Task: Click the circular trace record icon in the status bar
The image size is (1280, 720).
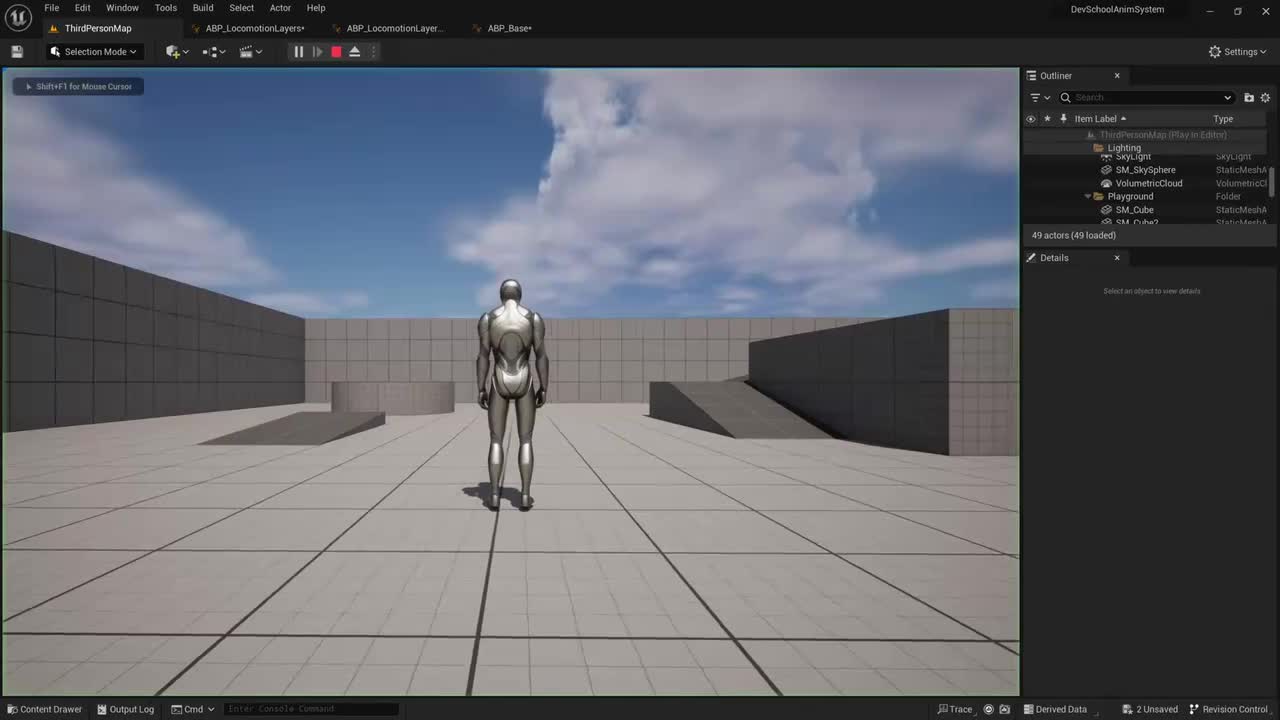Action: [x=989, y=710]
